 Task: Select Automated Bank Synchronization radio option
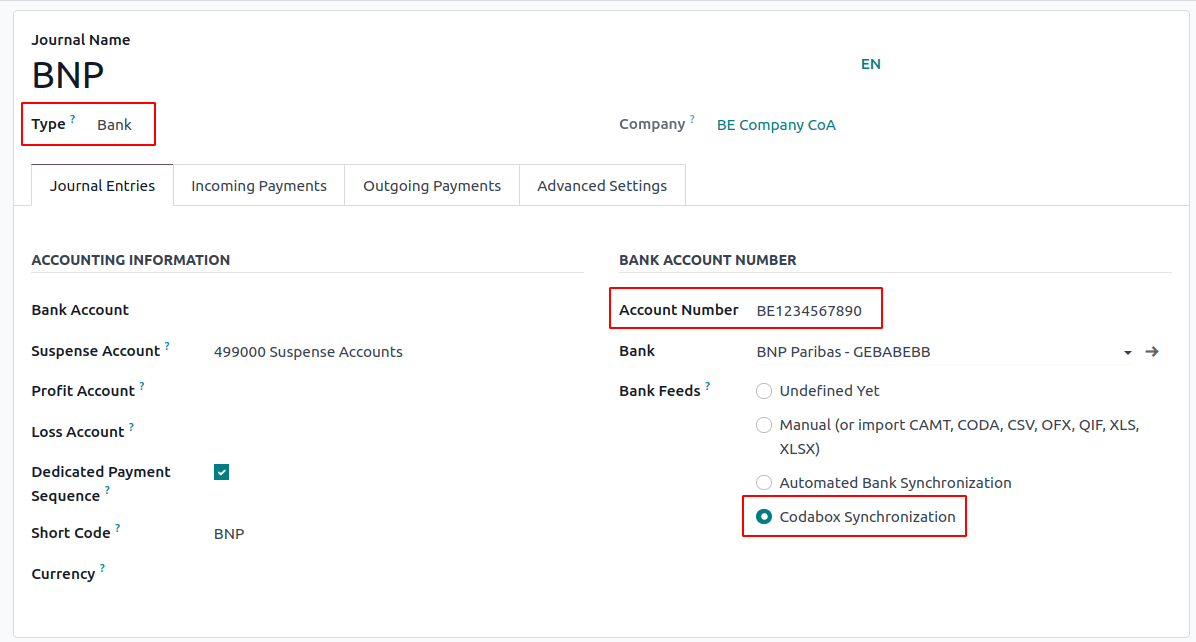tap(764, 483)
